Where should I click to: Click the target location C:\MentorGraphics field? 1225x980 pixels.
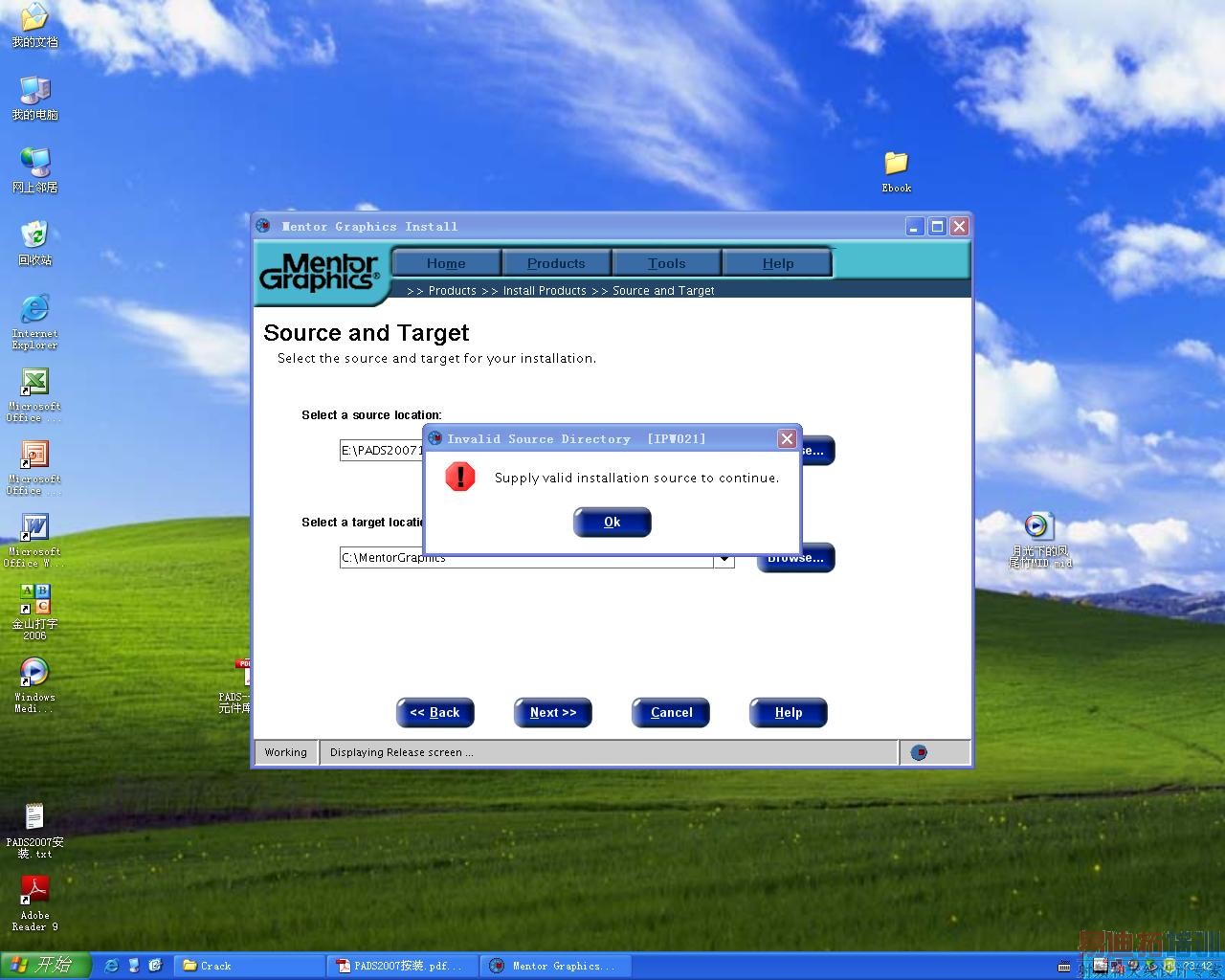(x=527, y=558)
